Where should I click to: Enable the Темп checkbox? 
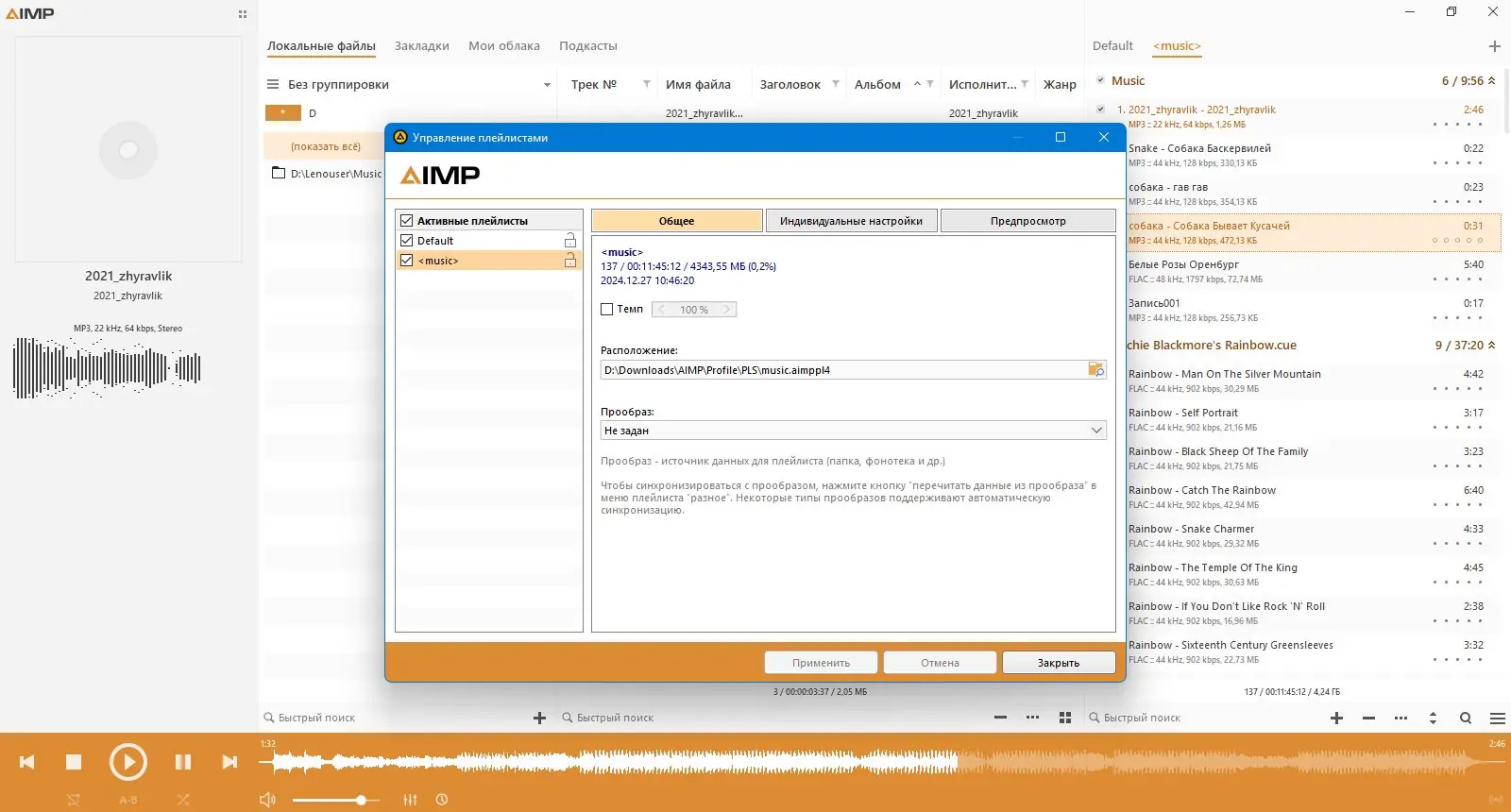(x=607, y=309)
